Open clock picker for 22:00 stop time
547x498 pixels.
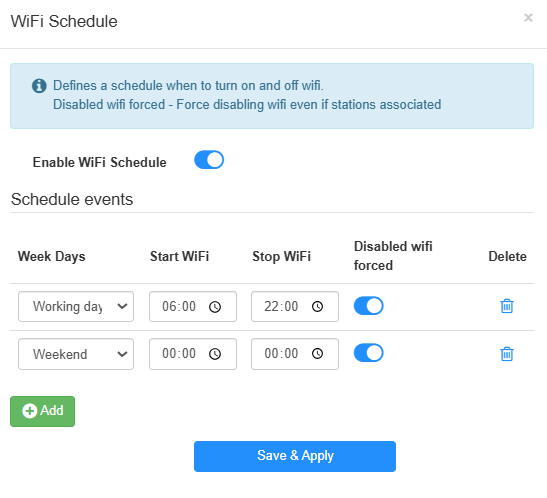click(x=317, y=307)
